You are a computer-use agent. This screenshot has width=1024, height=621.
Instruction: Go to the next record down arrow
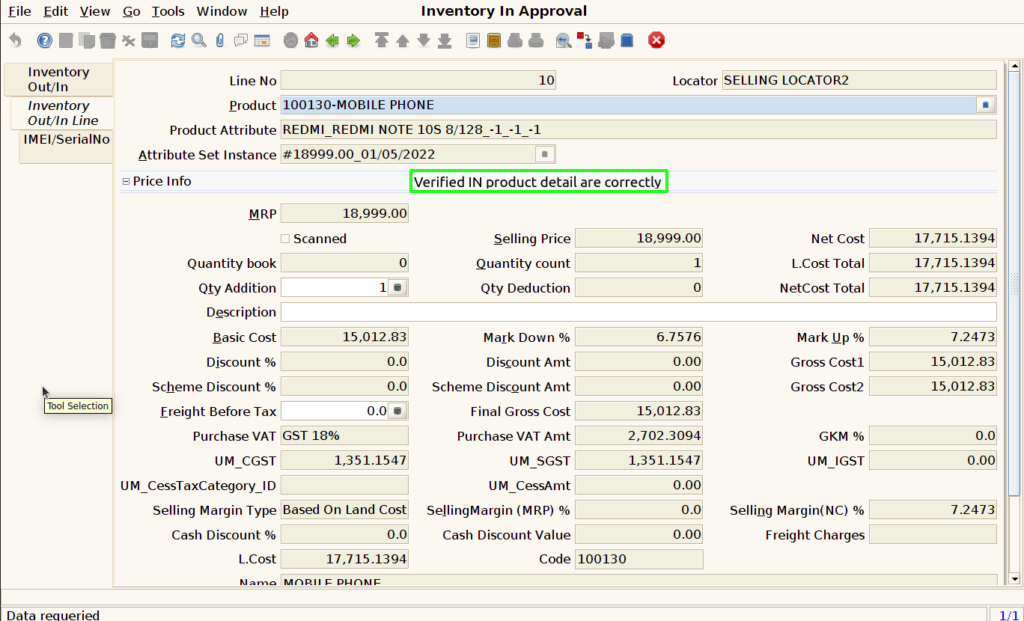pyautogui.click(x=423, y=40)
